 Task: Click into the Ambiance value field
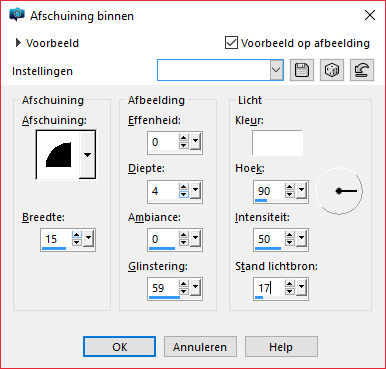click(x=163, y=239)
